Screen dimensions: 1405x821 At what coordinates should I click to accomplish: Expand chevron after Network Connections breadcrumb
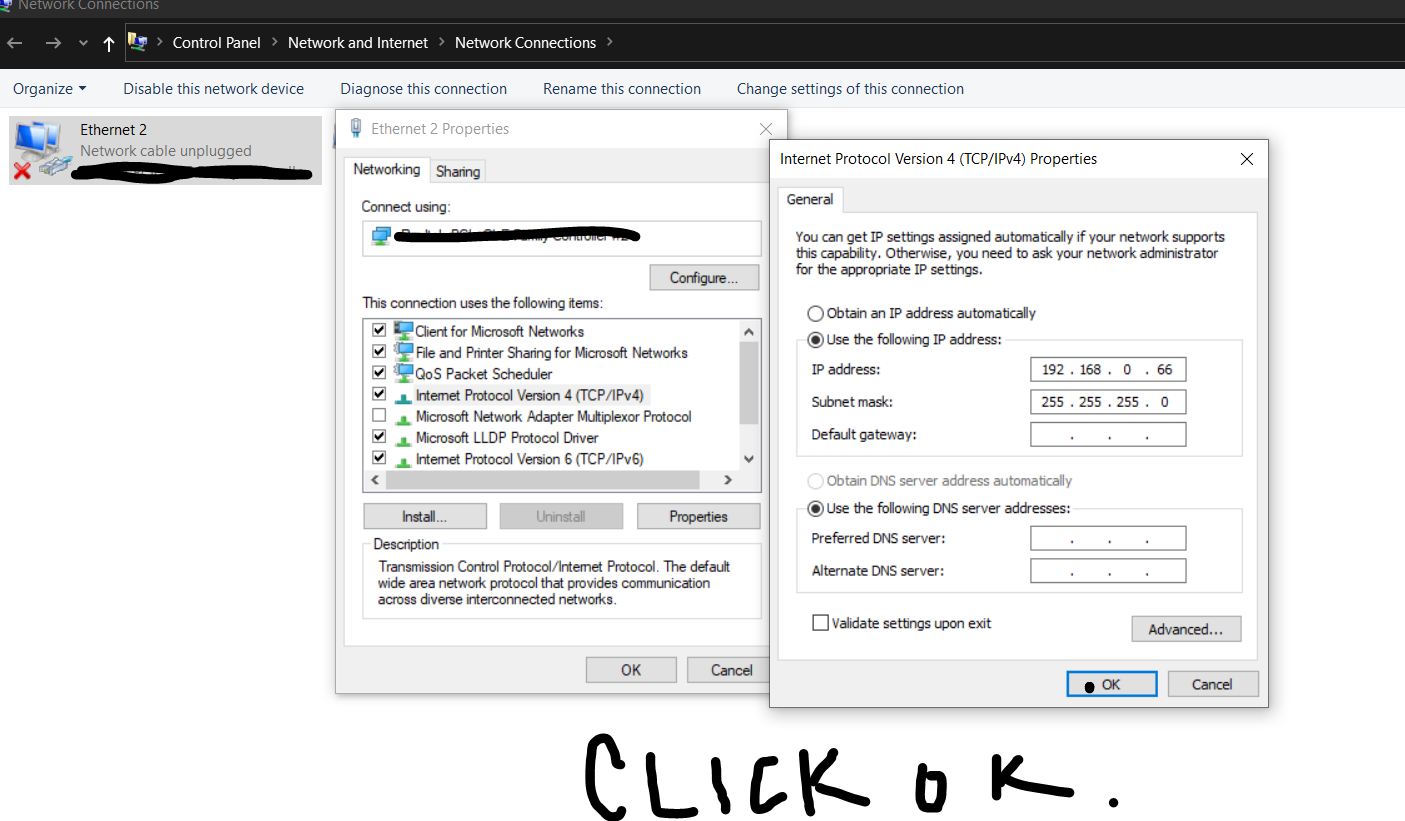click(610, 43)
